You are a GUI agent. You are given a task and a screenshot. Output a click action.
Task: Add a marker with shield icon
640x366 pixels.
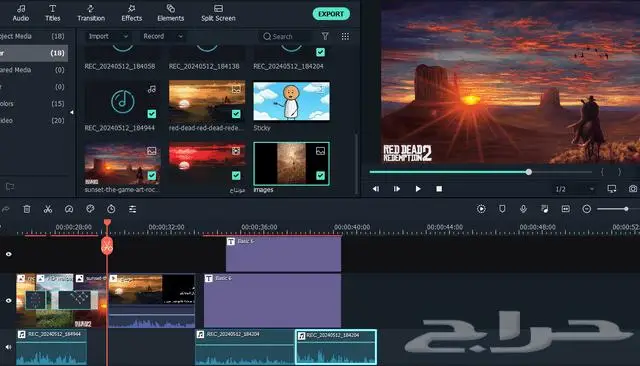(x=502, y=209)
